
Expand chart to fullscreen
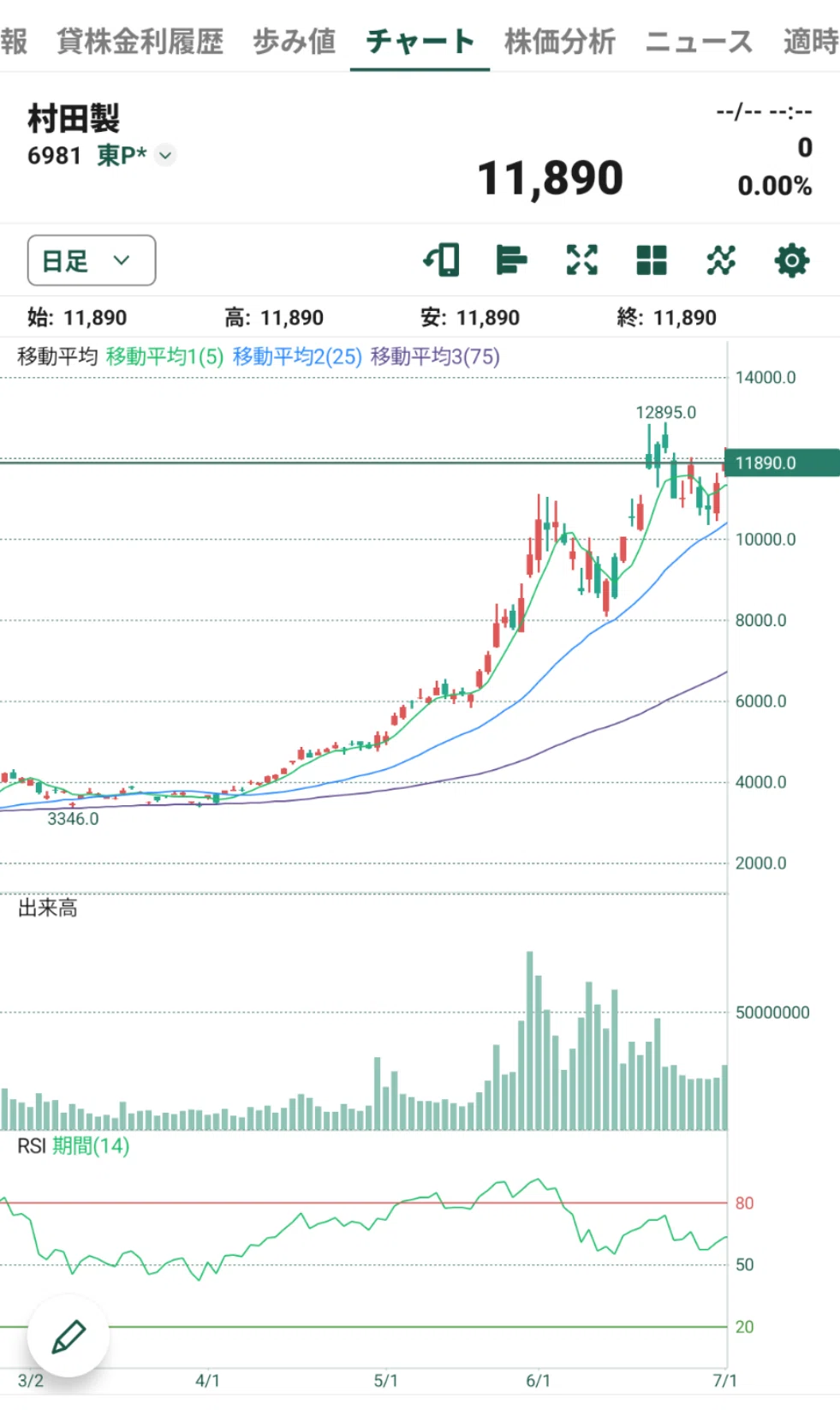[582, 260]
